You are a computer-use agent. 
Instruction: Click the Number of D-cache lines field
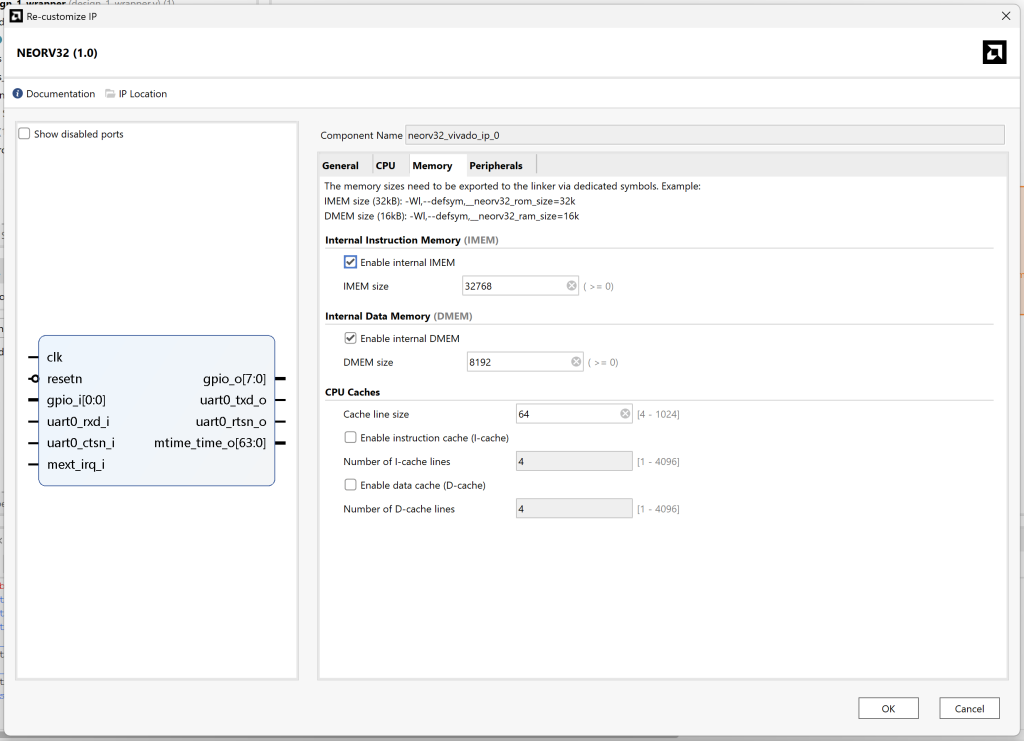(574, 509)
